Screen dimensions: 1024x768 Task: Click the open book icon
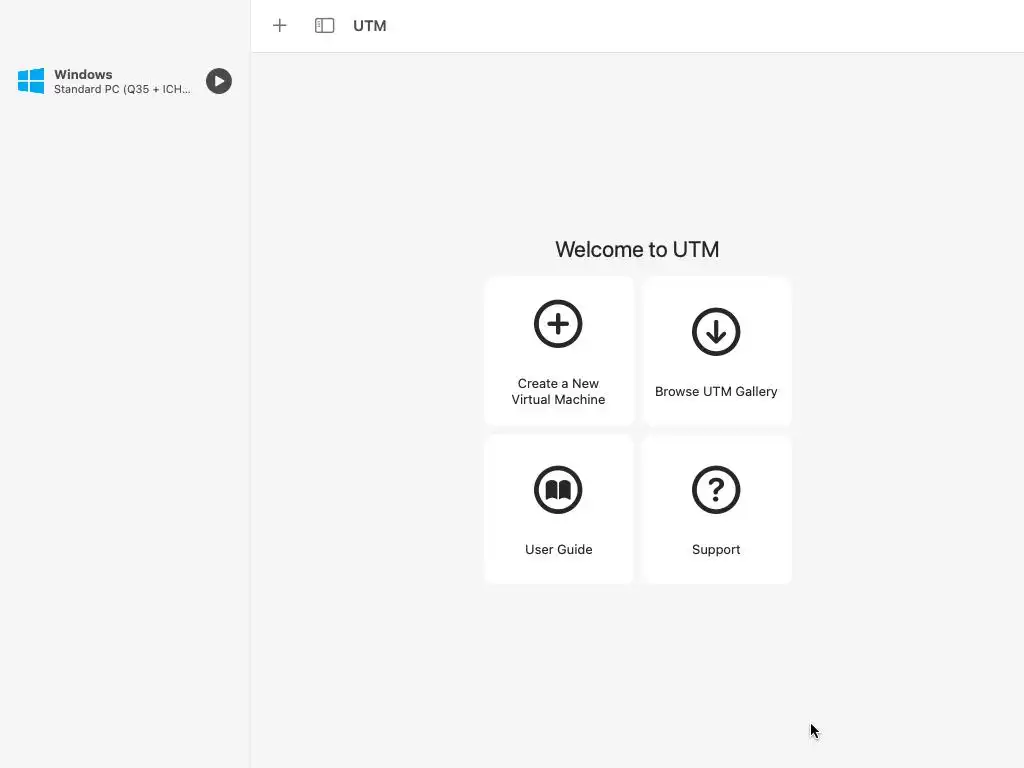558,490
